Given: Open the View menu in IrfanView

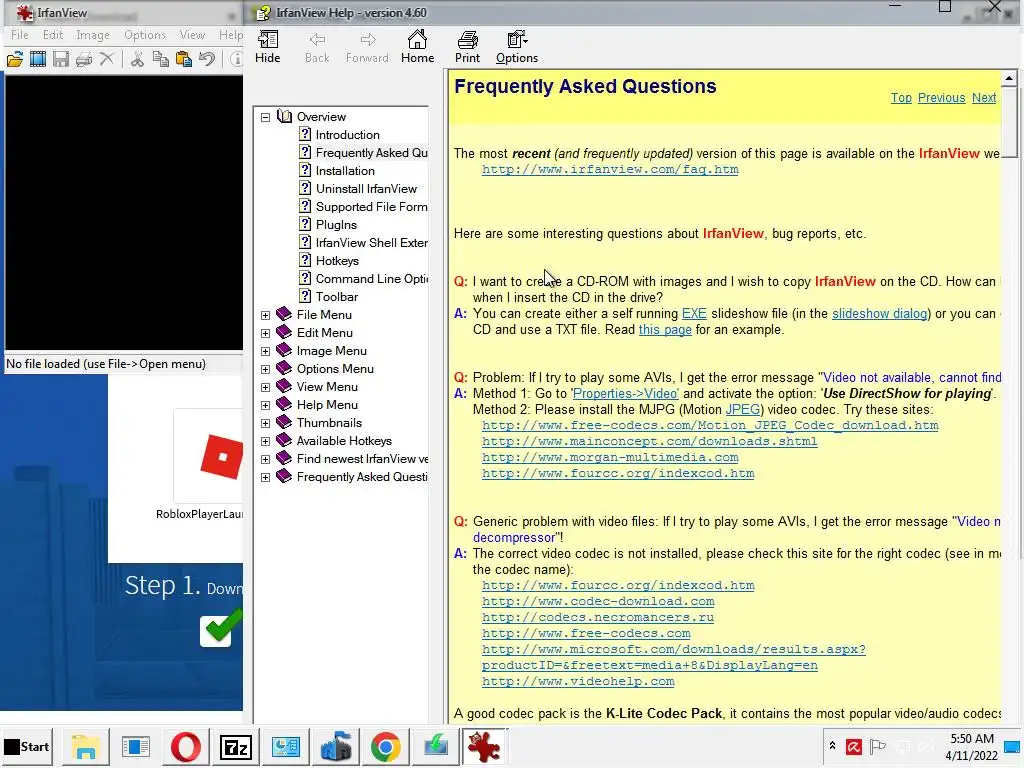Looking at the screenshot, I should [192, 35].
